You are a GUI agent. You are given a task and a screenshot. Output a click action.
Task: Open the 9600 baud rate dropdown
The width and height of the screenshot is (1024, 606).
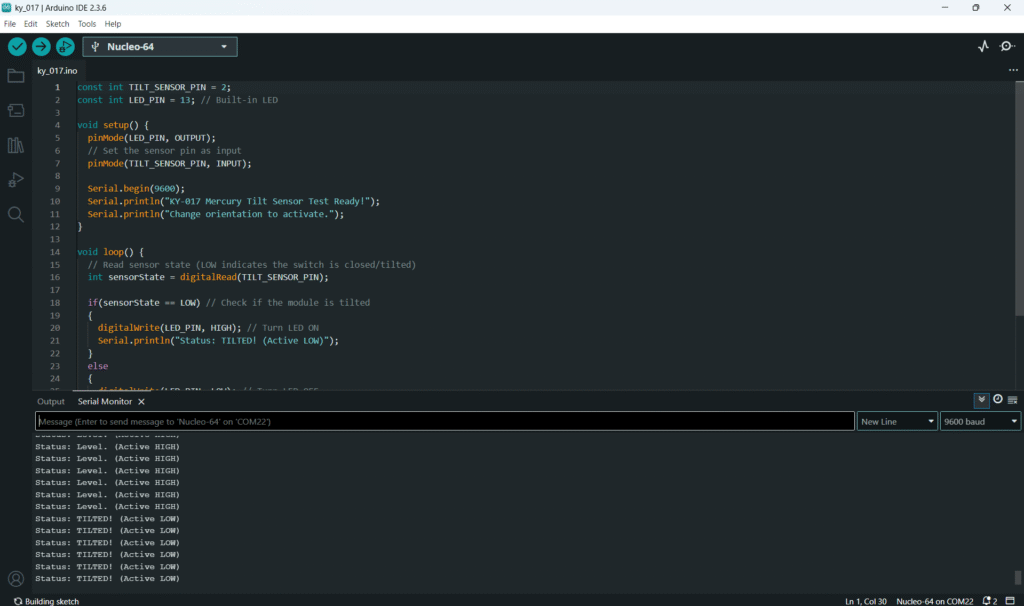(980, 422)
